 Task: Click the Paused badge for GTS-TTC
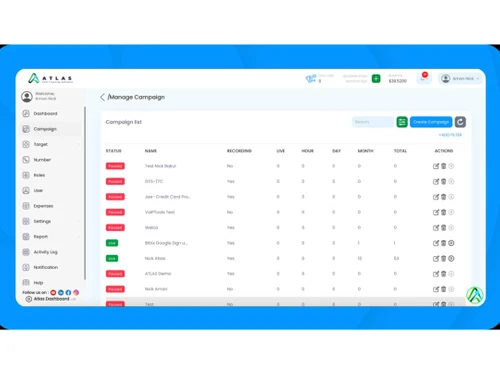click(x=115, y=181)
